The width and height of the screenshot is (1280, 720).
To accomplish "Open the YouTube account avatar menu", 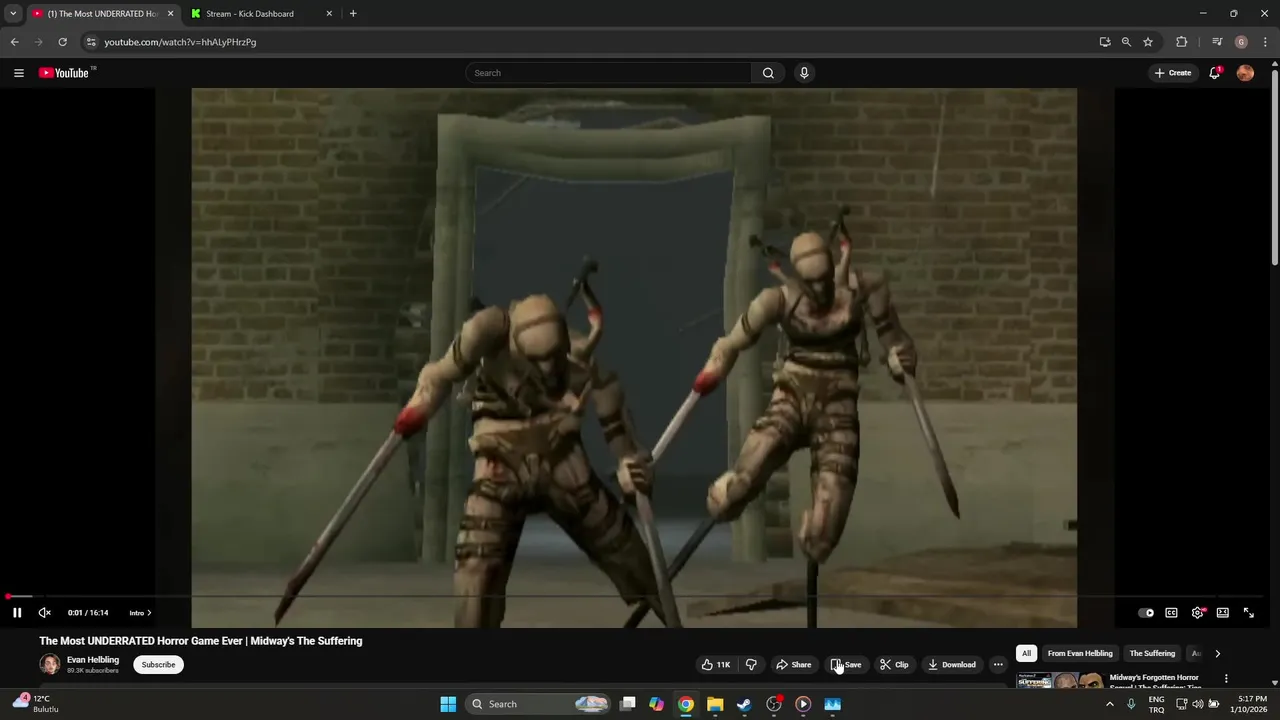I will click(1245, 73).
